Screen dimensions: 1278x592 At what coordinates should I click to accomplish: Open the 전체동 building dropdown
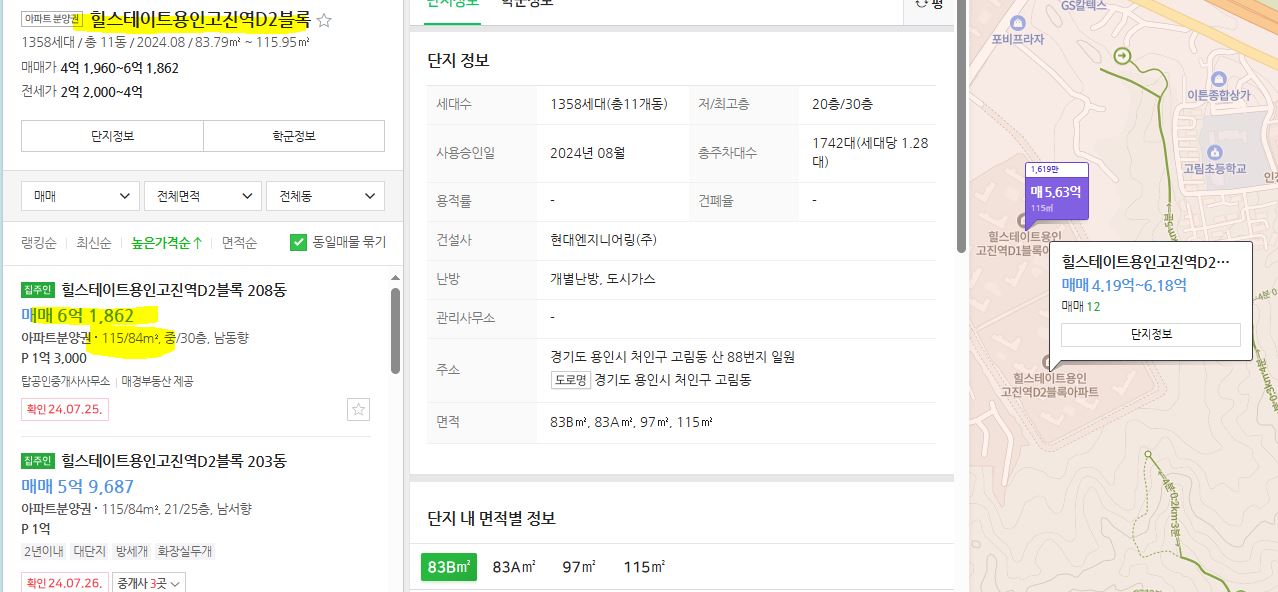tap(325, 196)
